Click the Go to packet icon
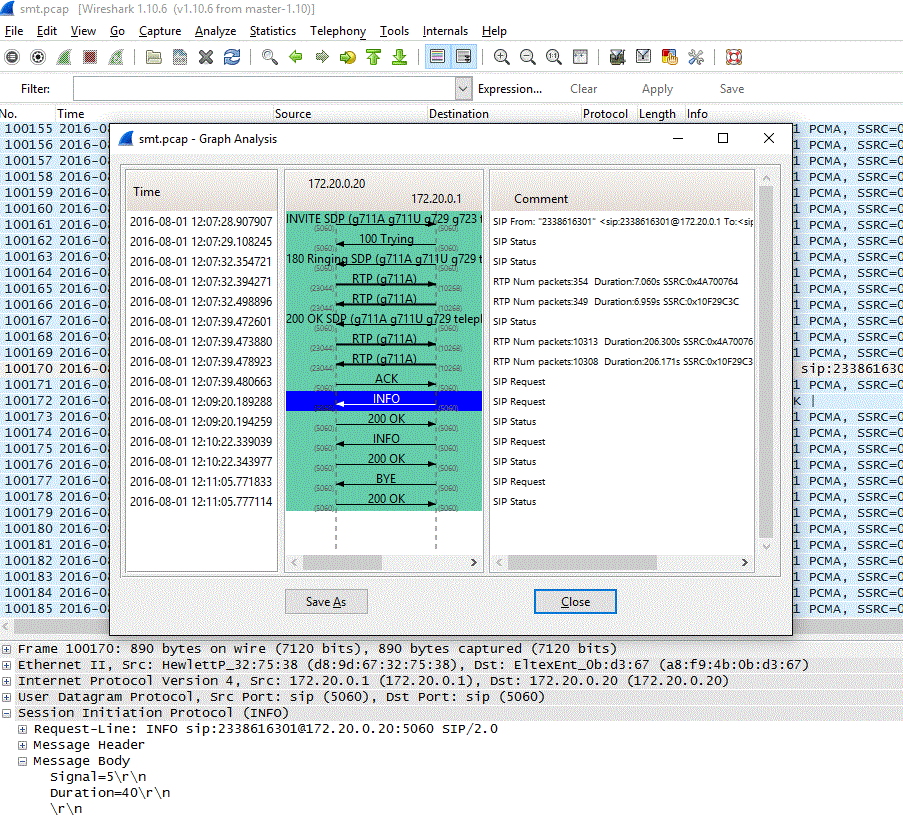Screen dimensions: 903x833 click(348, 57)
